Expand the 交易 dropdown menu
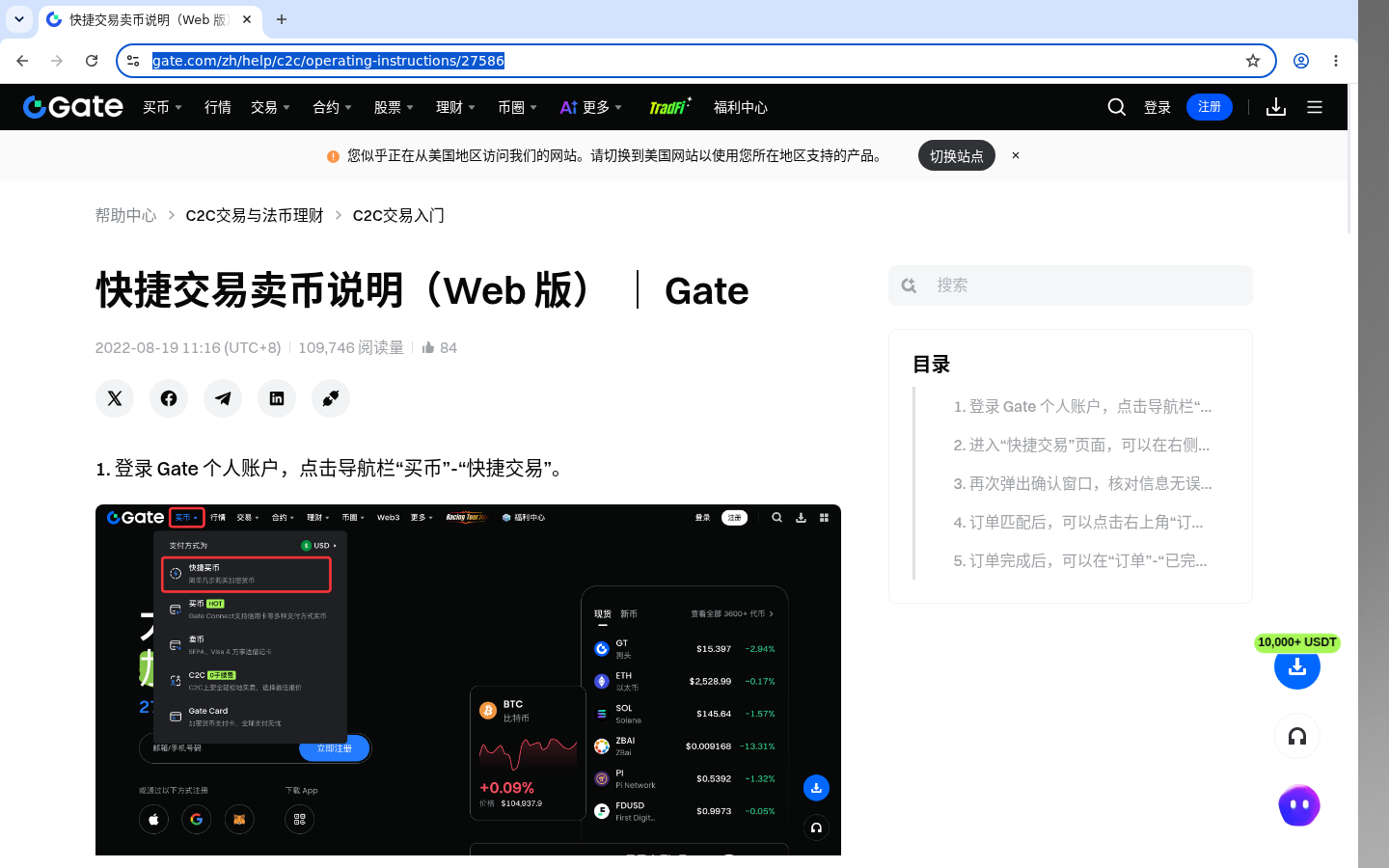 point(270,107)
